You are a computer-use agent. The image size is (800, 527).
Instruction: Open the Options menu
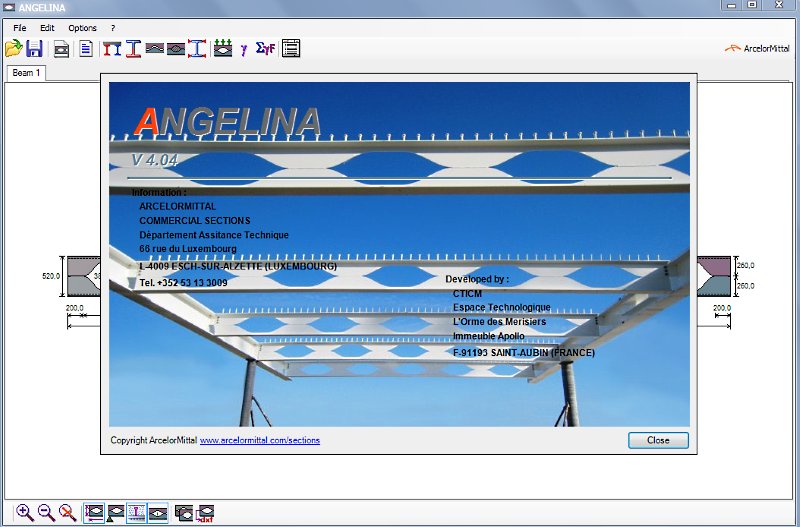[82, 28]
